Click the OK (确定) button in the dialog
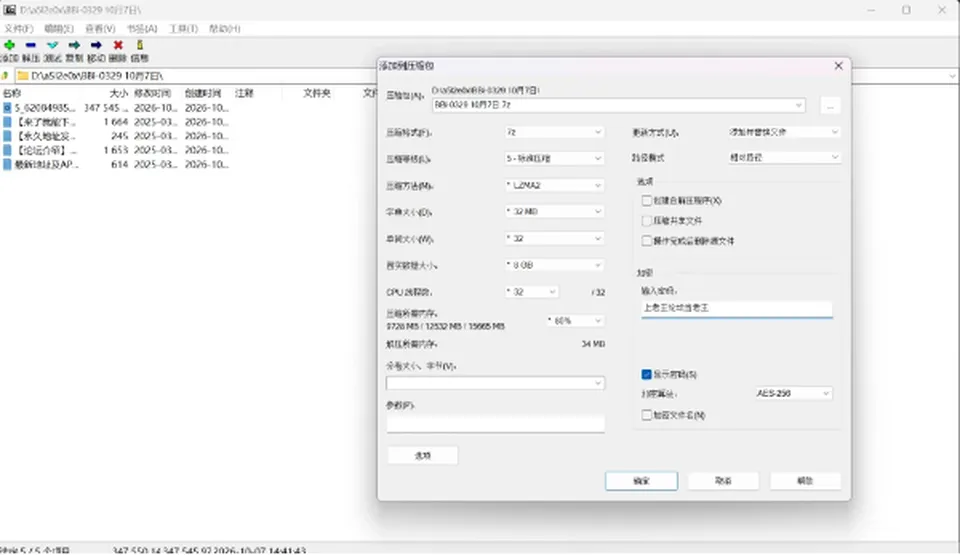 tap(642, 481)
